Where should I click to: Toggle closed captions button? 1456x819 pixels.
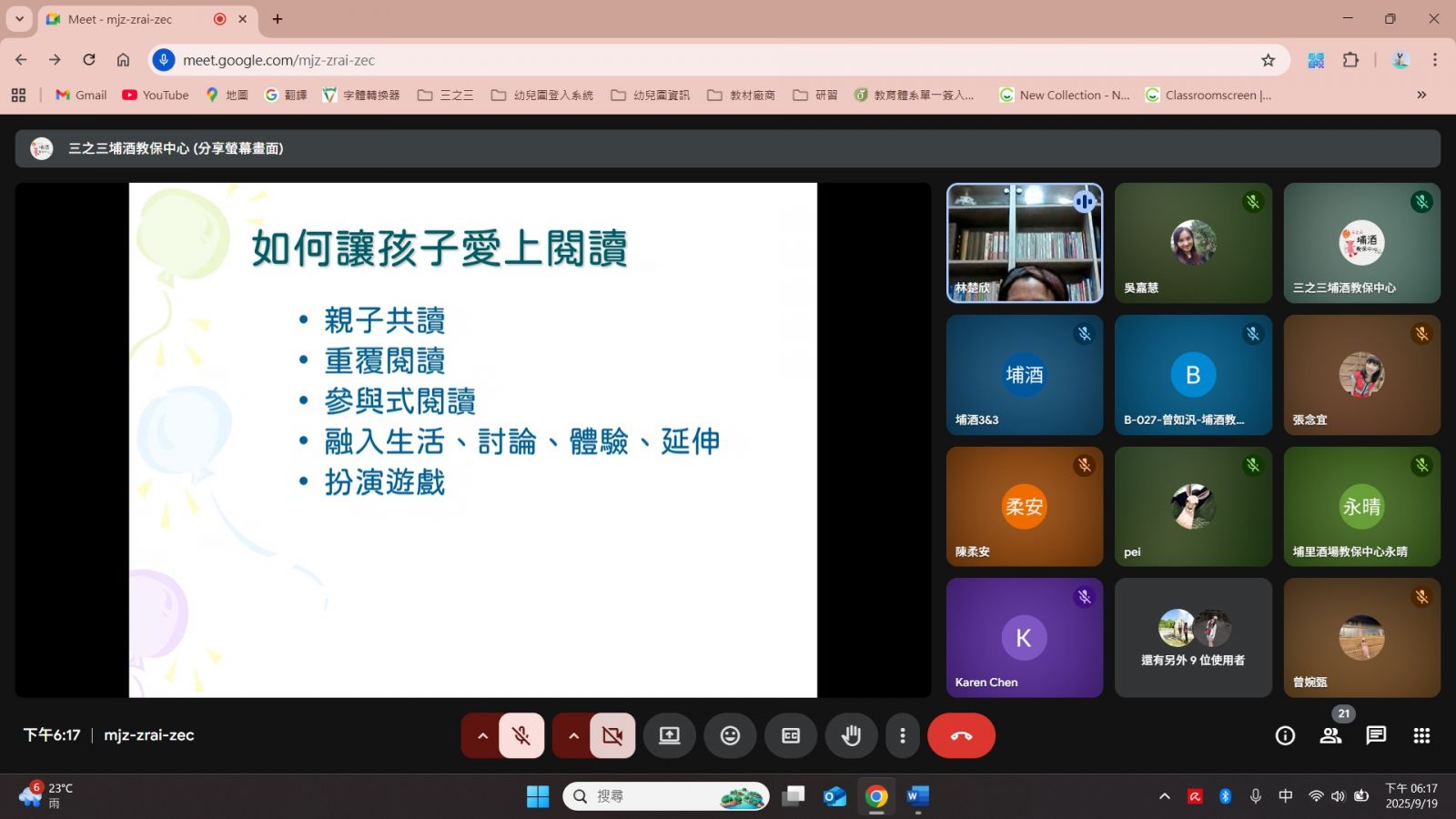coord(791,735)
